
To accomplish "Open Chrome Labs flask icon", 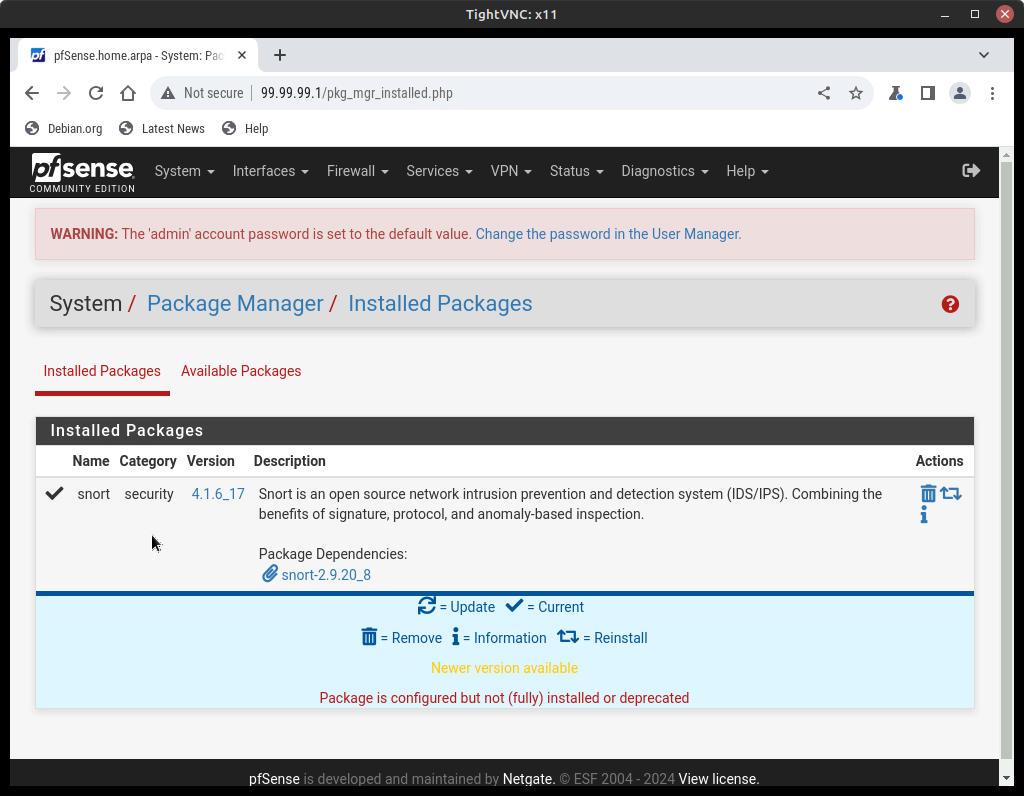I will pos(895,93).
